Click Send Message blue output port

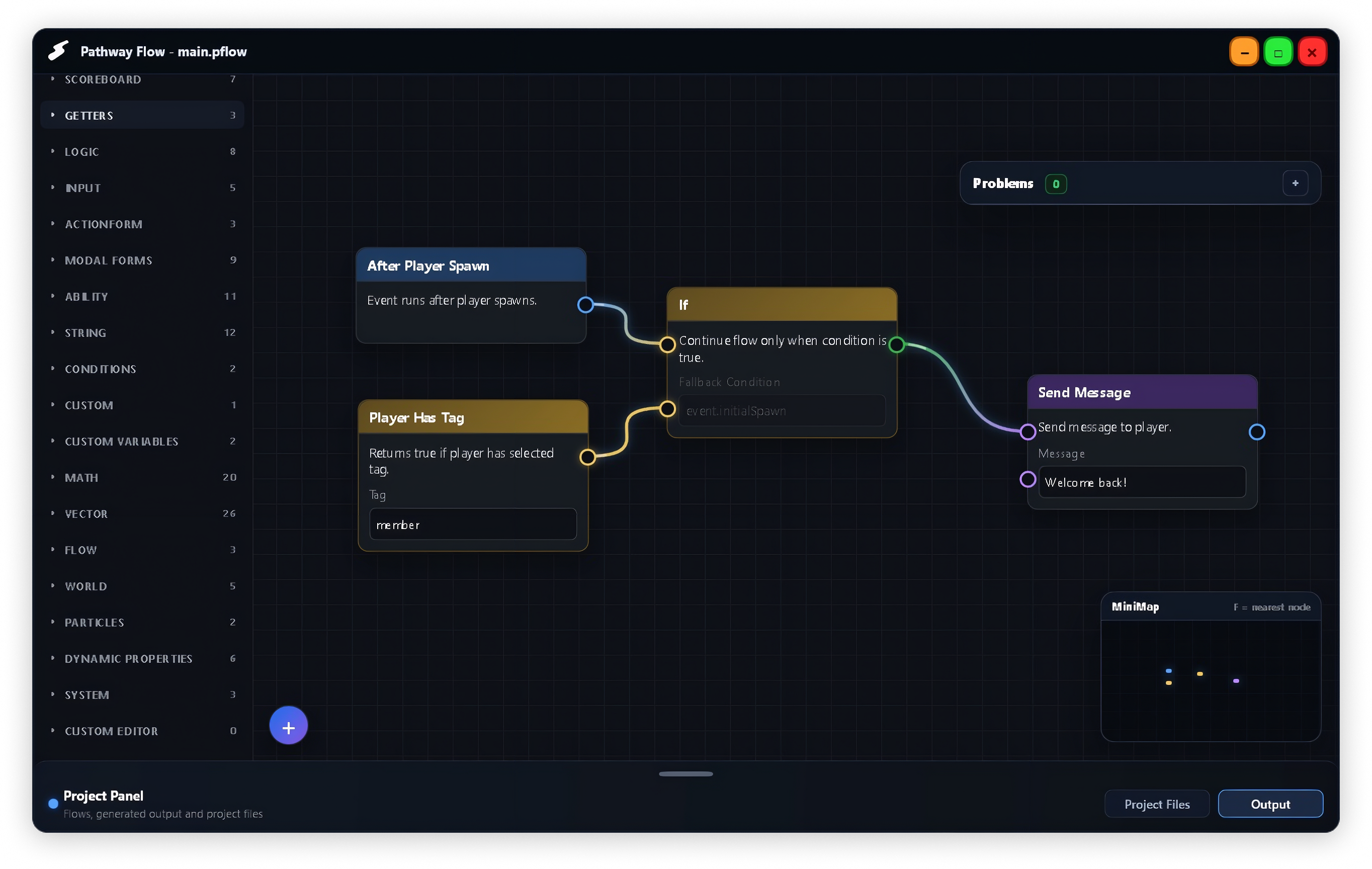point(1256,432)
